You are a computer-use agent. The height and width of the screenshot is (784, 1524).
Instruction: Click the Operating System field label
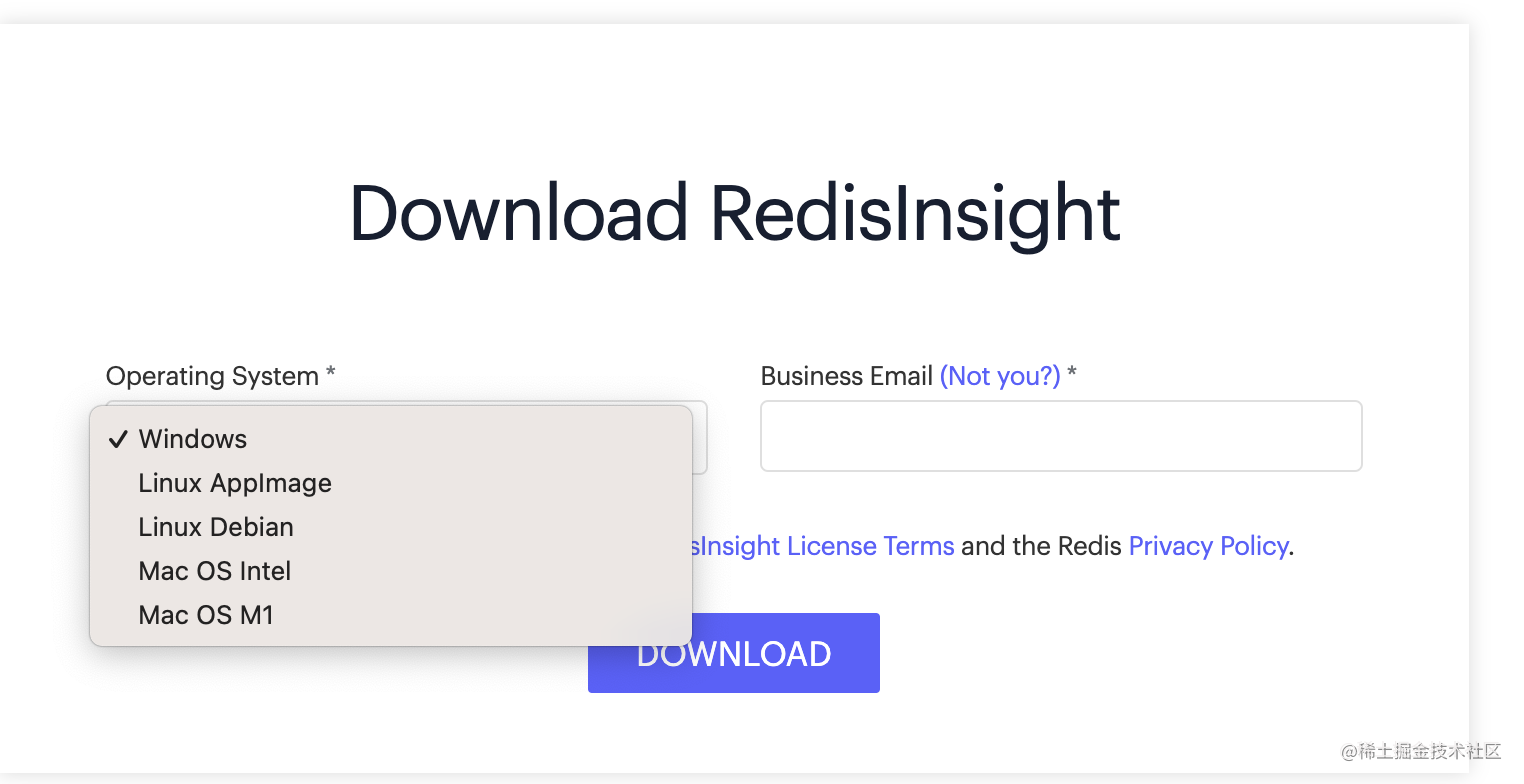pos(212,376)
